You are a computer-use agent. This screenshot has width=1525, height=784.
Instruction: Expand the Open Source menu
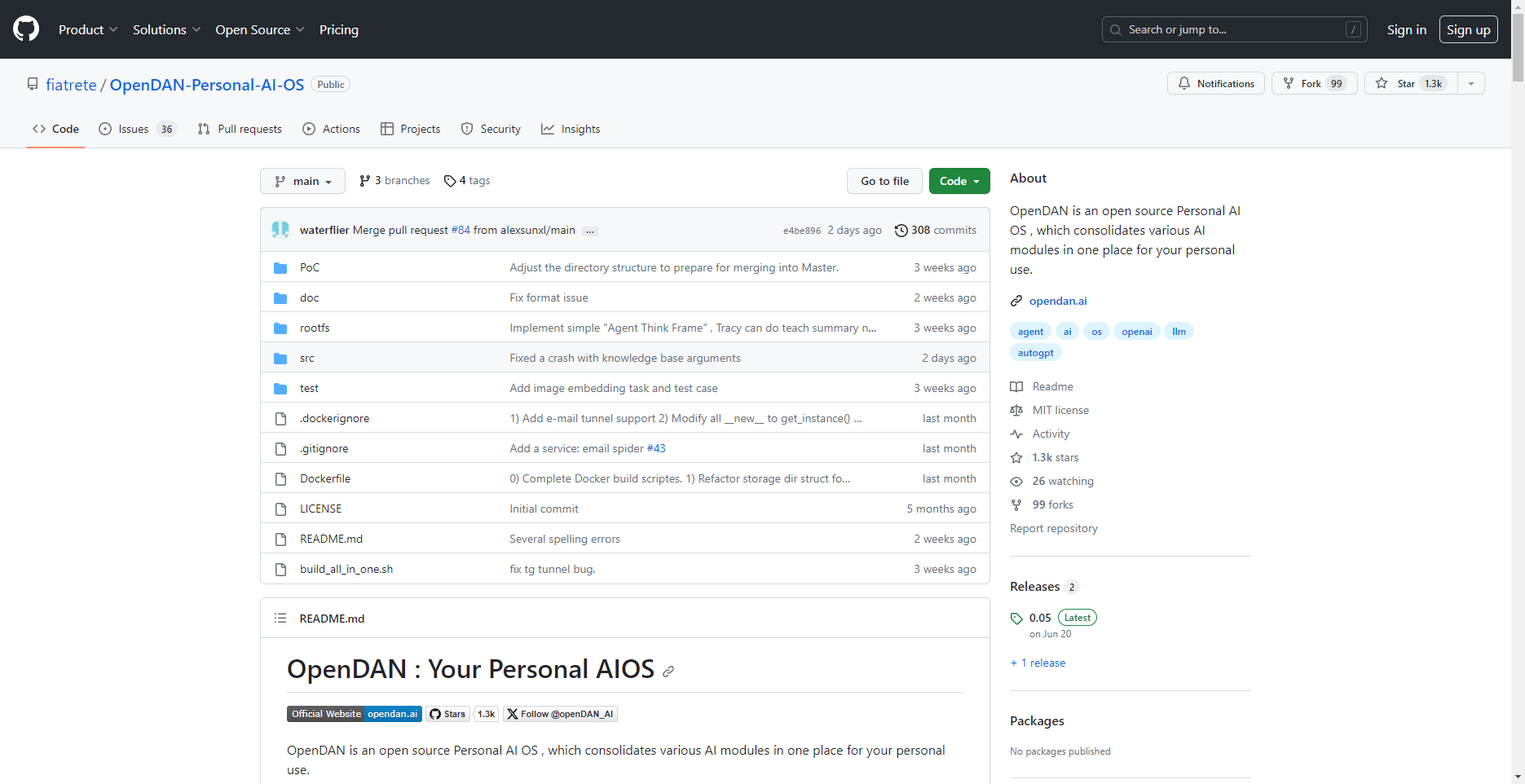tap(260, 29)
